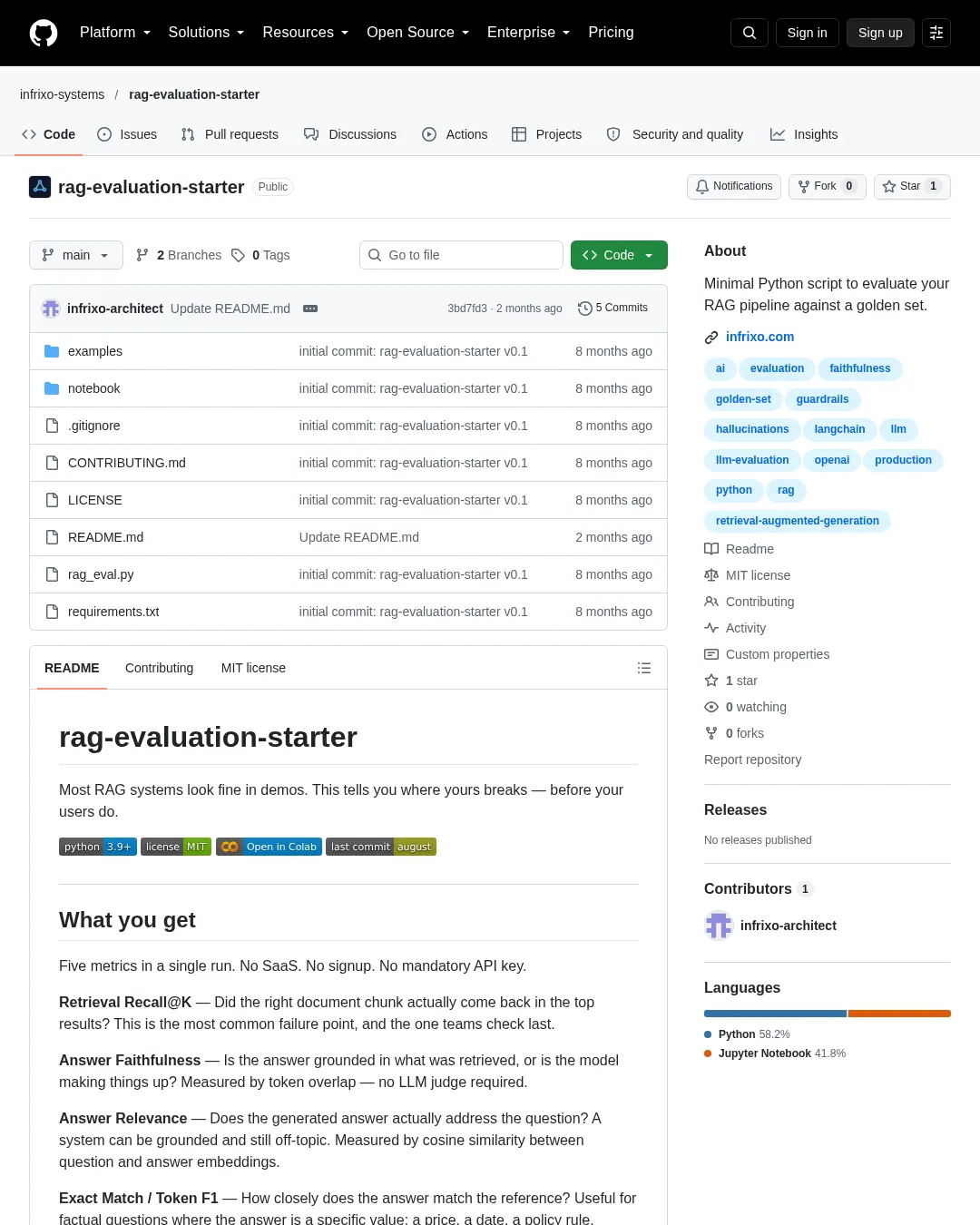Screen dimensions: 980x1225
Task: Expand the Open Source menu
Action: (x=417, y=33)
